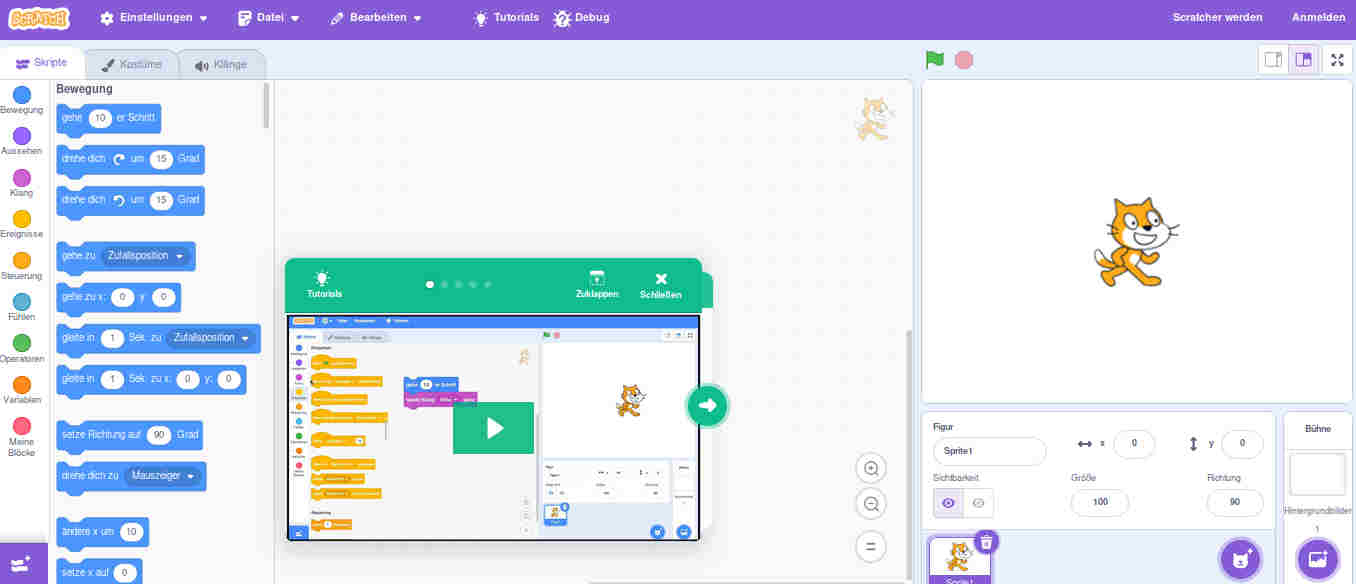
Task: Select the Sprite1 thumbnail
Action: (960, 561)
